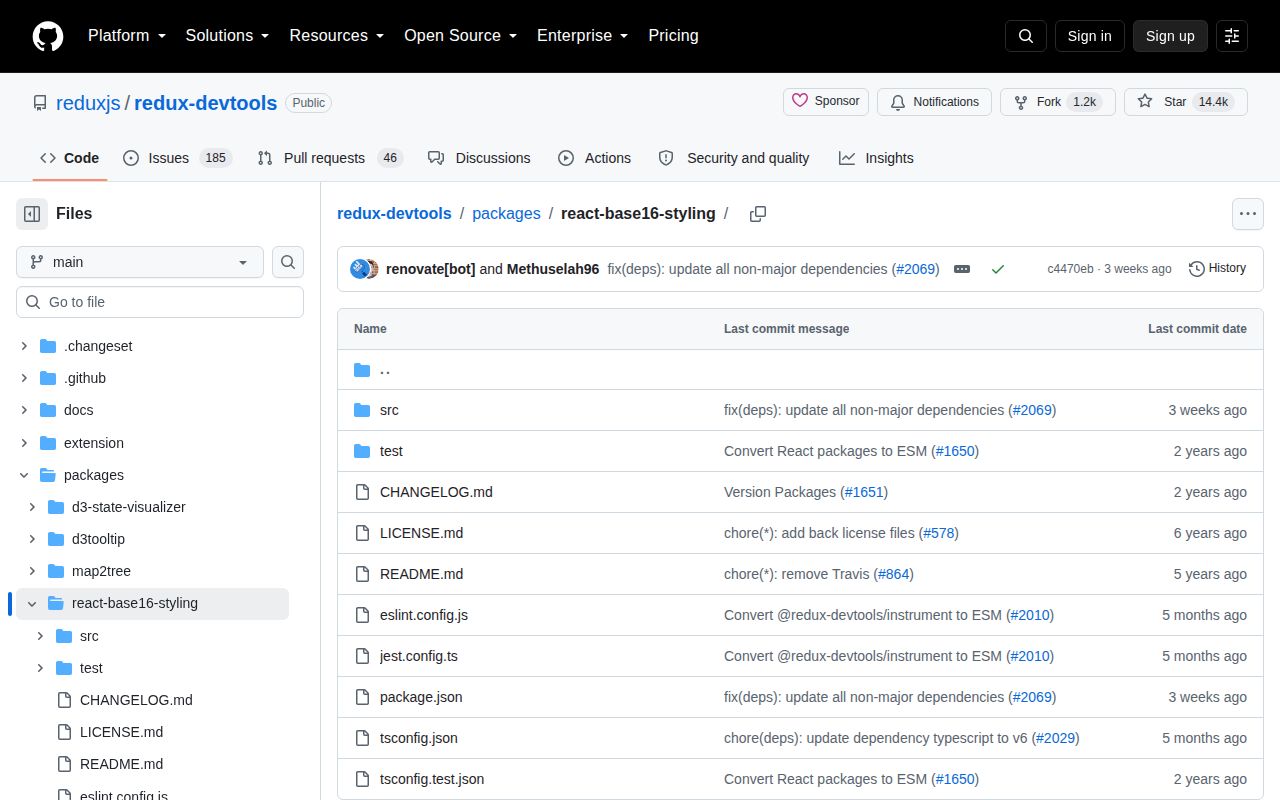Open the main branch selector

pos(140,262)
